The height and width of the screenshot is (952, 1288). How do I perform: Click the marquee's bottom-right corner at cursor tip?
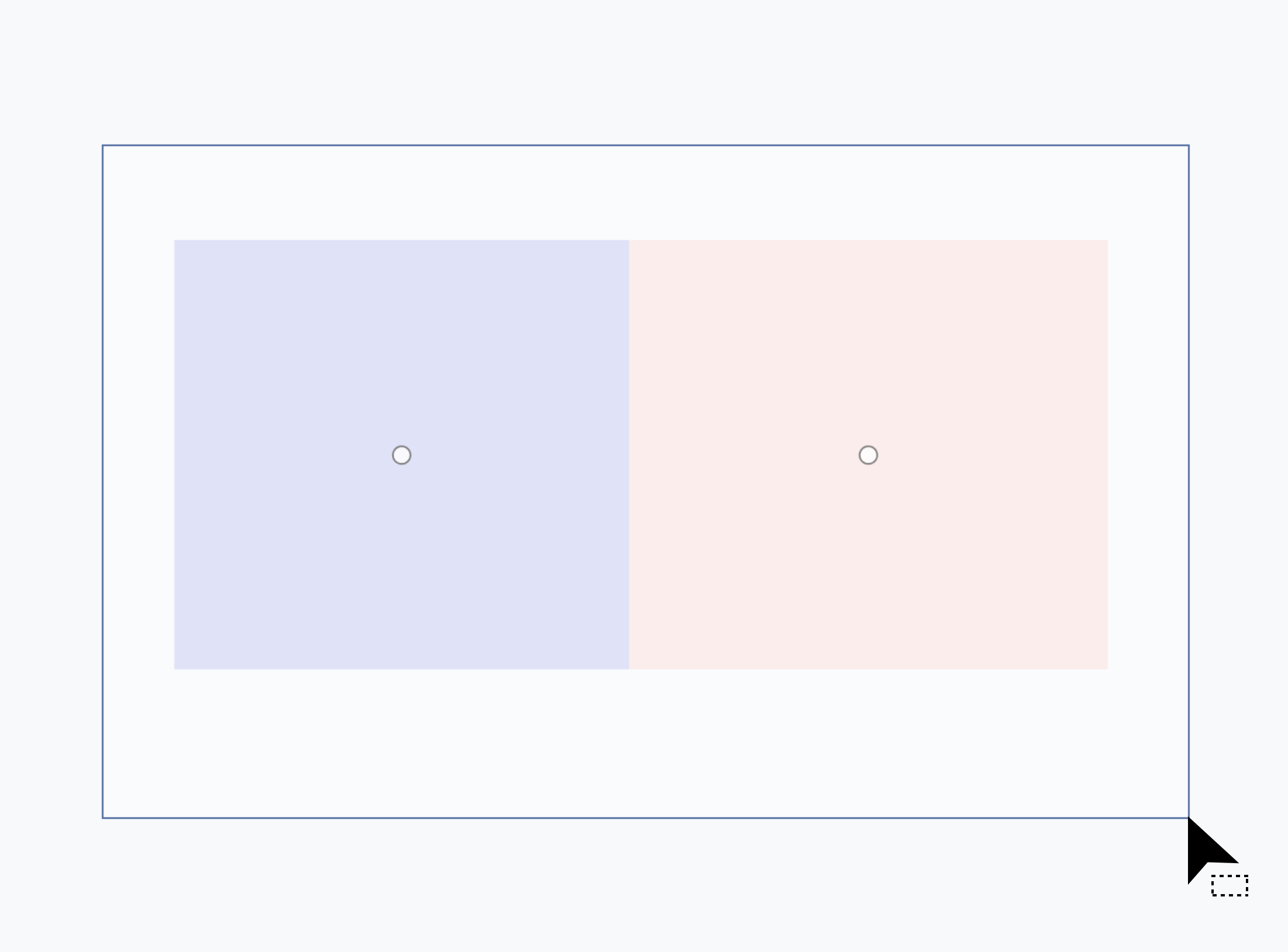[x=1189, y=818]
